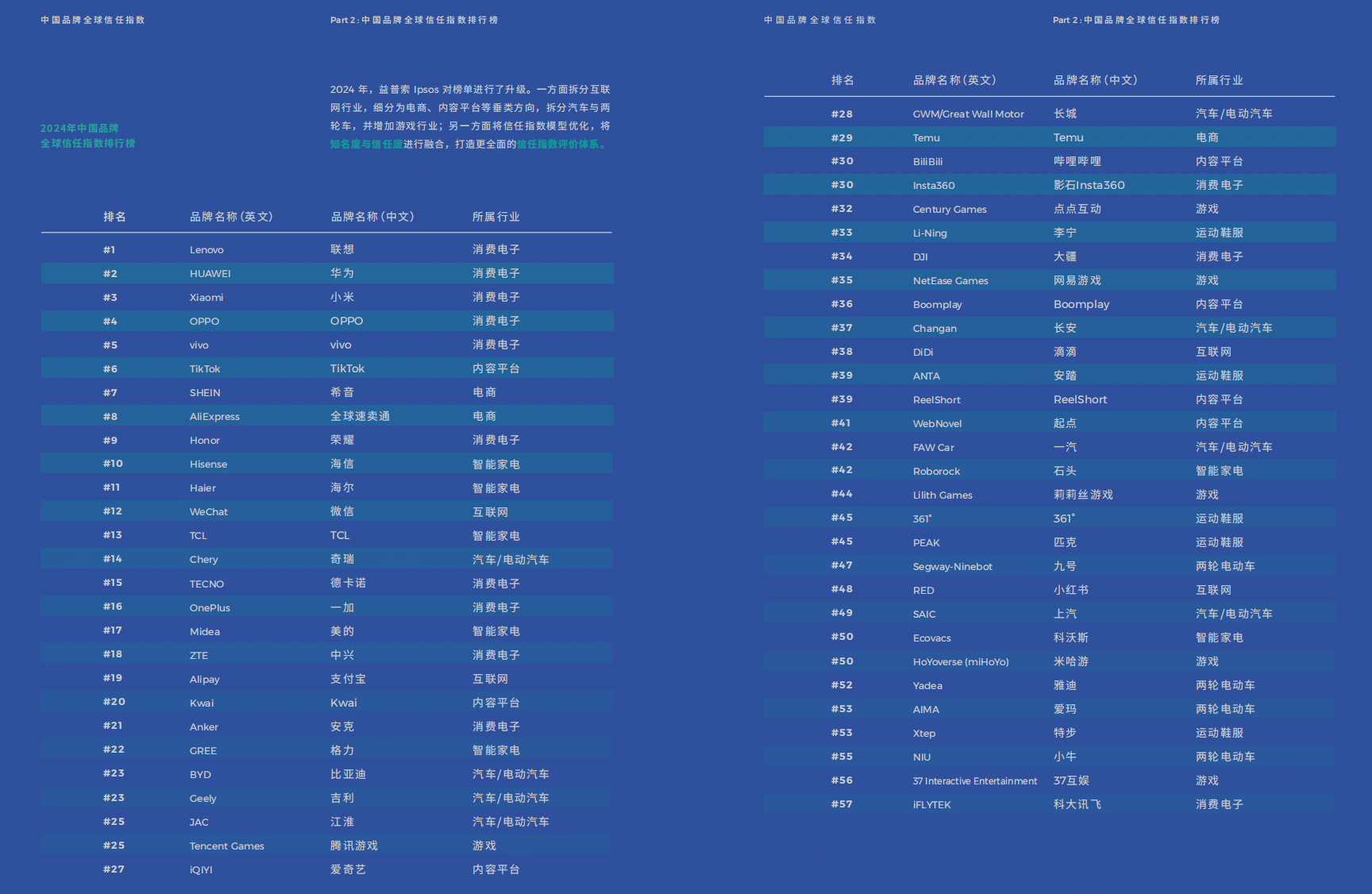Select the Chinese name 哔哩哔哩

pos(1077,161)
